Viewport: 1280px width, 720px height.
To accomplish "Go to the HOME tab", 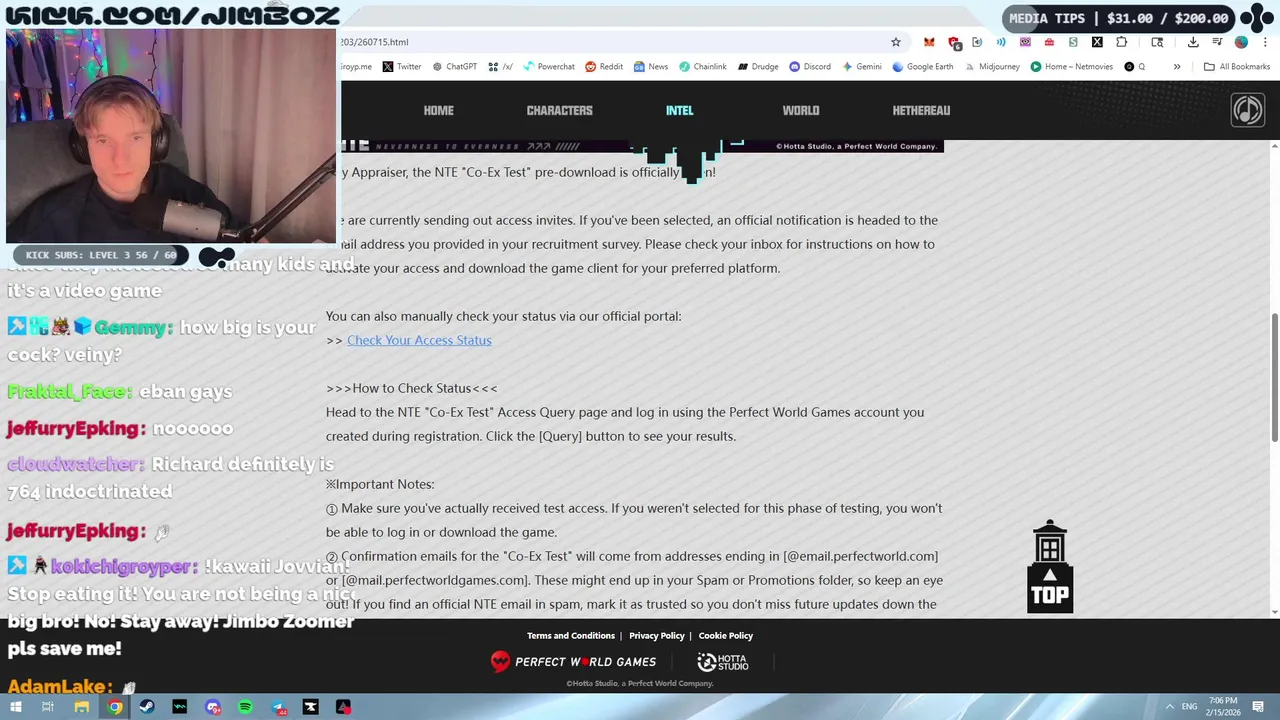I will [x=438, y=111].
